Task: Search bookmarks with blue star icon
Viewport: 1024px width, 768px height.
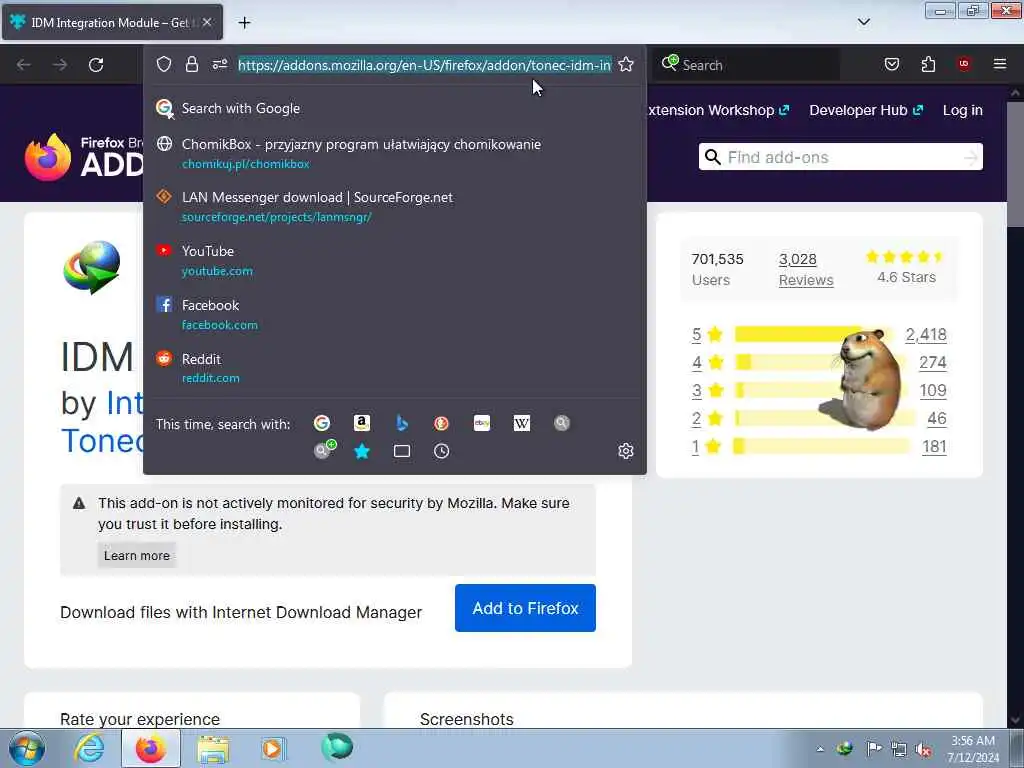Action: tap(362, 451)
